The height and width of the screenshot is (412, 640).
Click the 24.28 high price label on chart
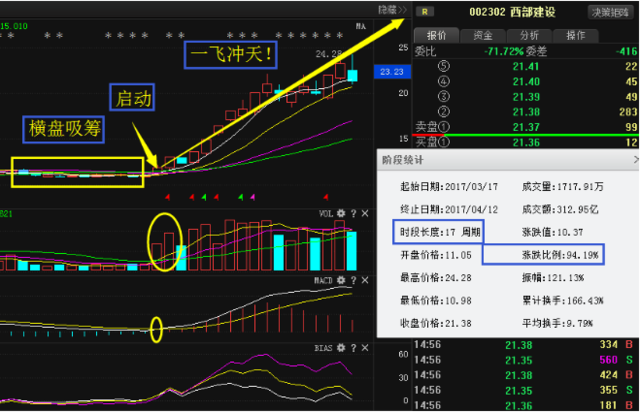tap(328, 54)
